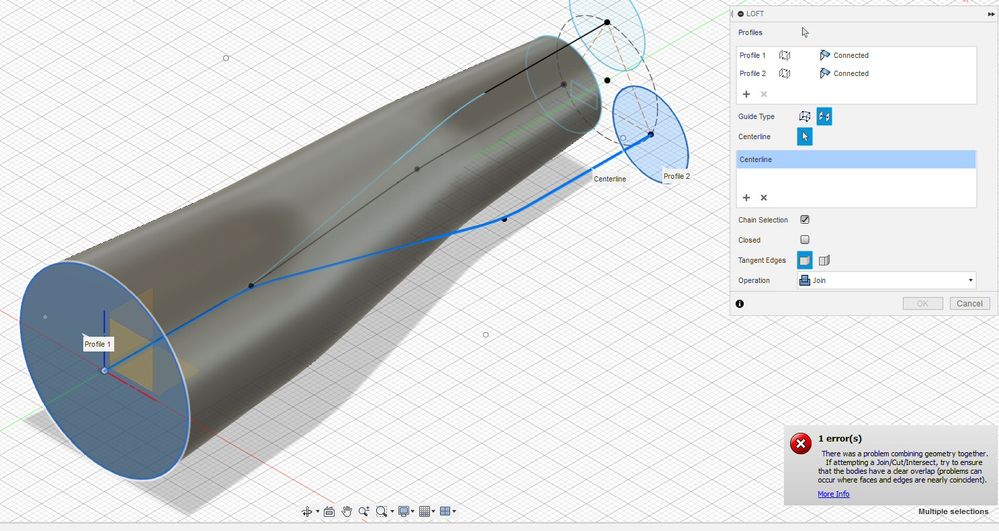Image resolution: width=999 pixels, height=531 pixels.
Task: Click 'Multiple selections' status text
Action: pyautogui.click(x=953, y=512)
